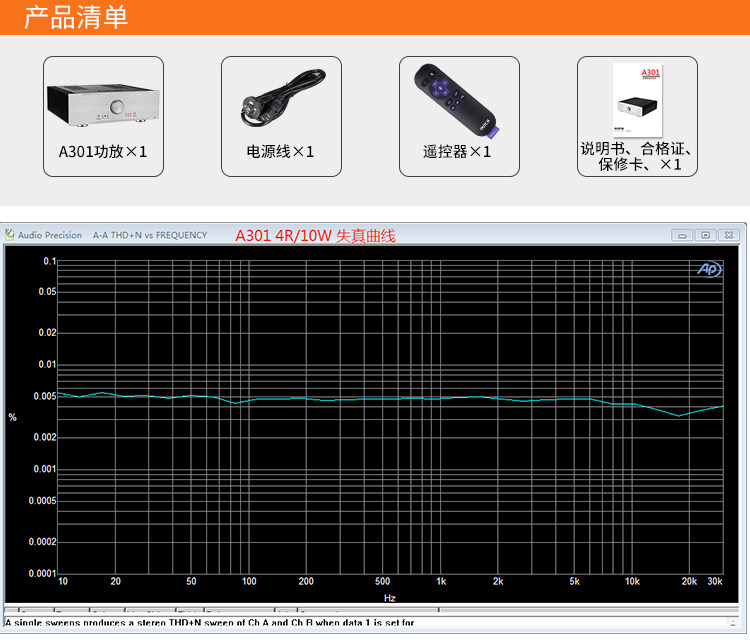Viewport: 750px width, 640px height.
Task: Close the Audio Precision graph window
Action: pos(728,235)
